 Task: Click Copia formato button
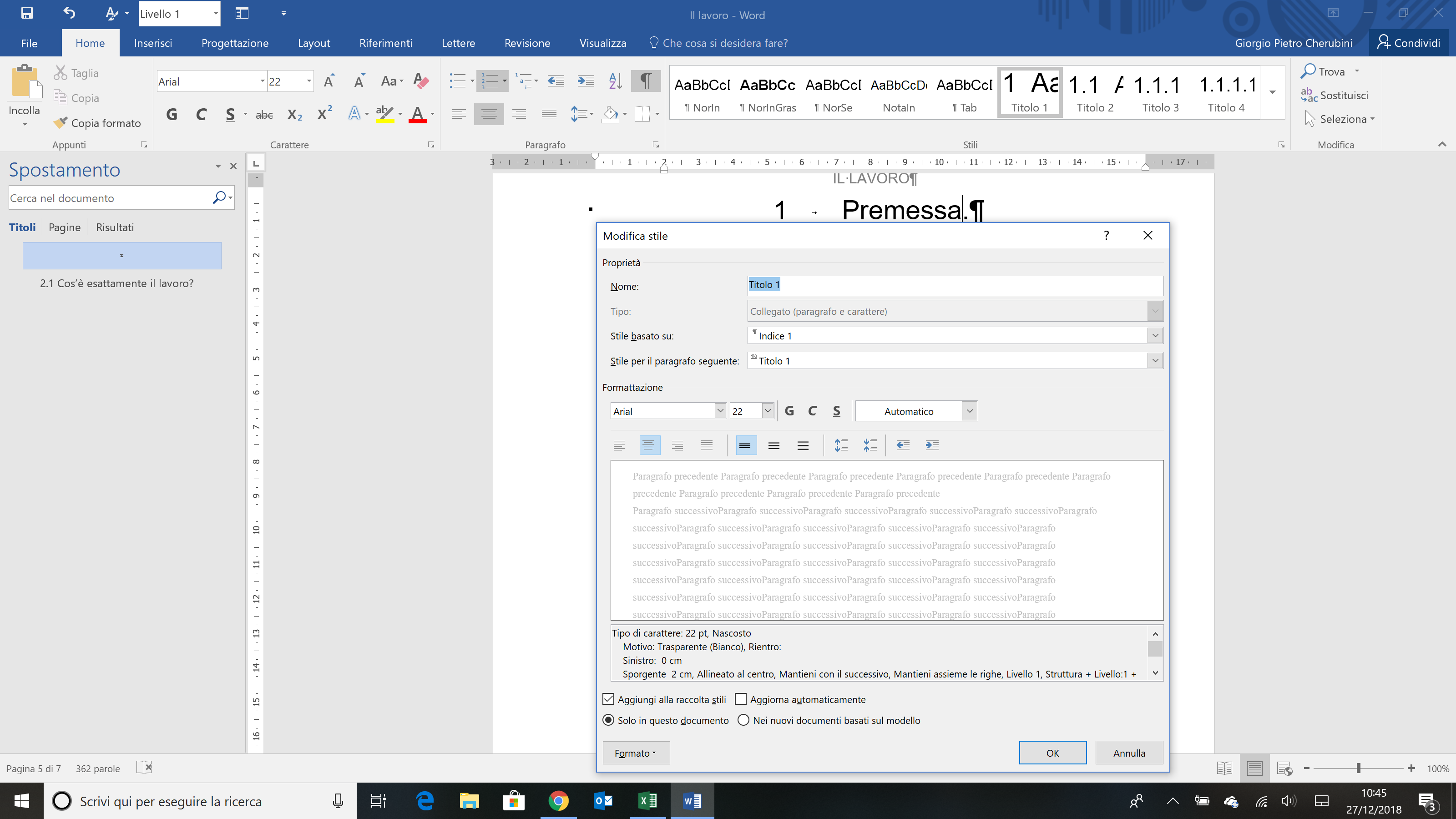point(97,123)
